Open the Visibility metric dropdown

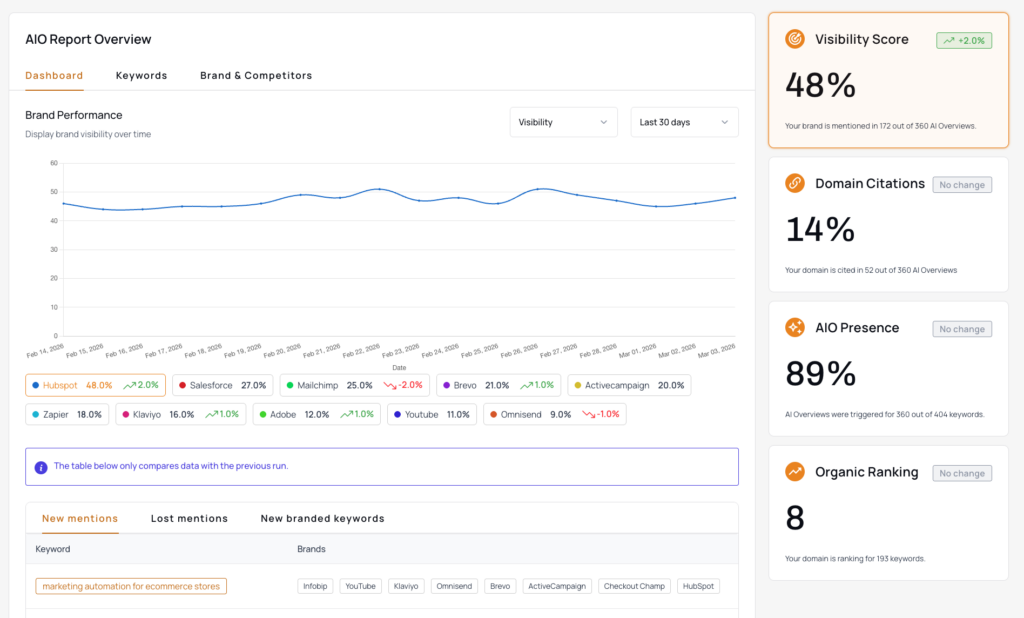pyautogui.click(x=563, y=122)
